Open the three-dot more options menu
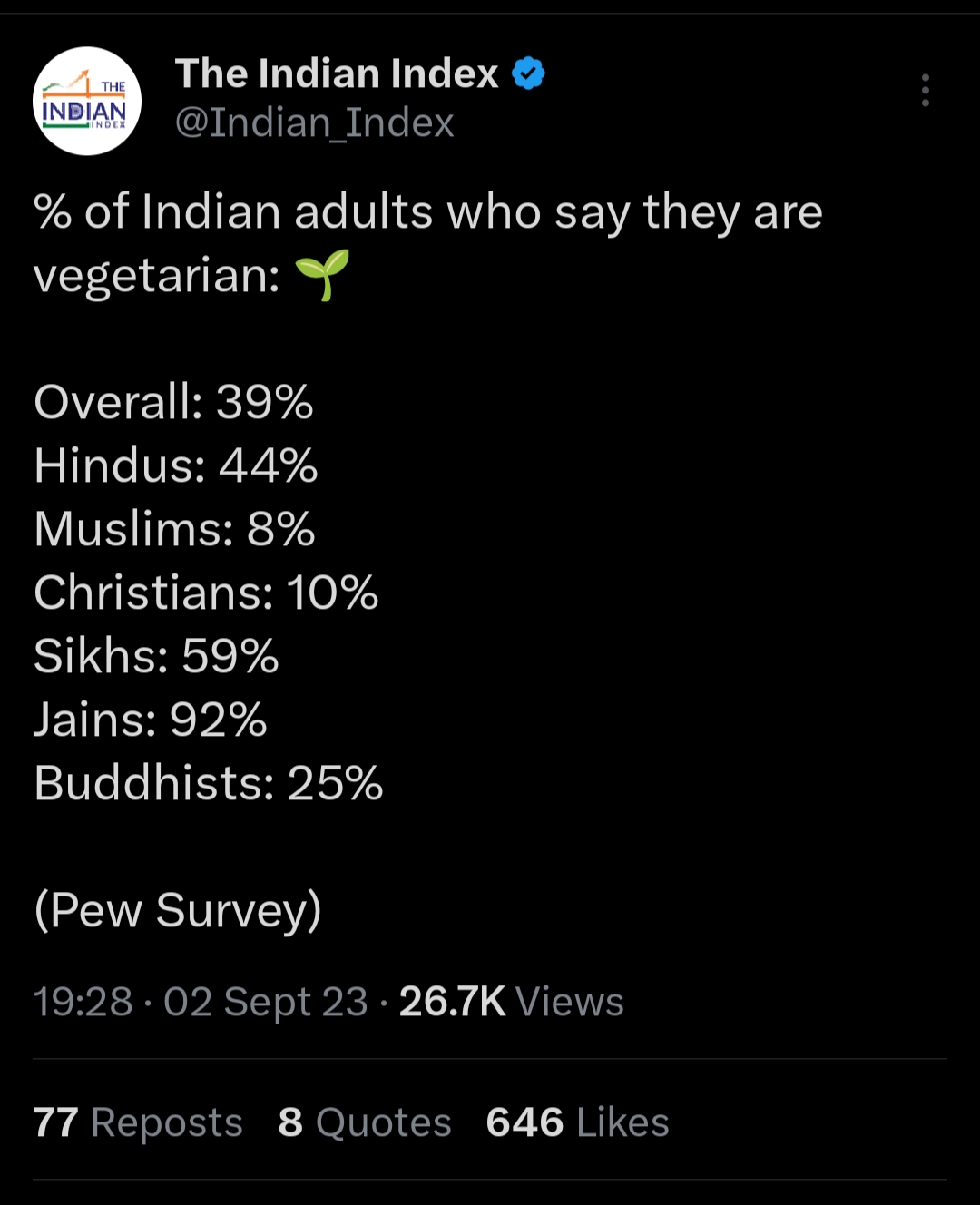This screenshot has width=980, height=1205. click(x=925, y=90)
